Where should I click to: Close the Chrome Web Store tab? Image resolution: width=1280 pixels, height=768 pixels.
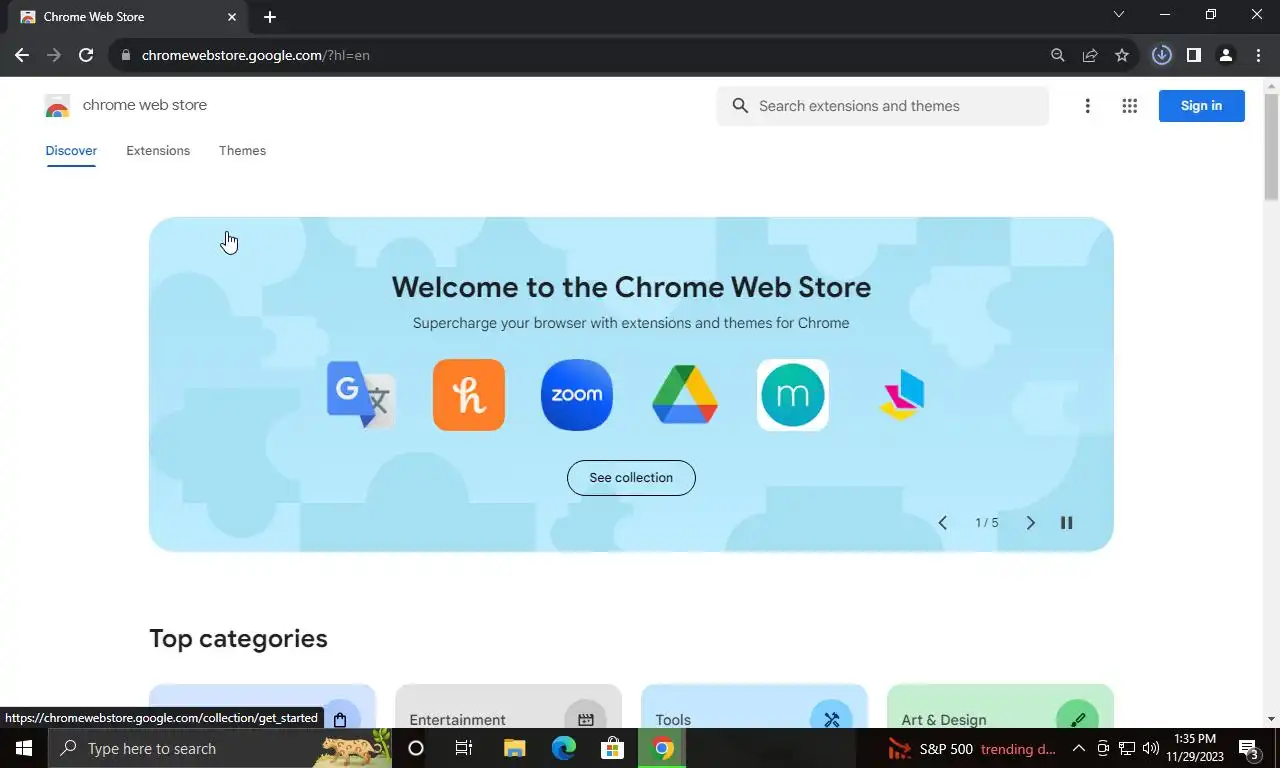tap(232, 17)
